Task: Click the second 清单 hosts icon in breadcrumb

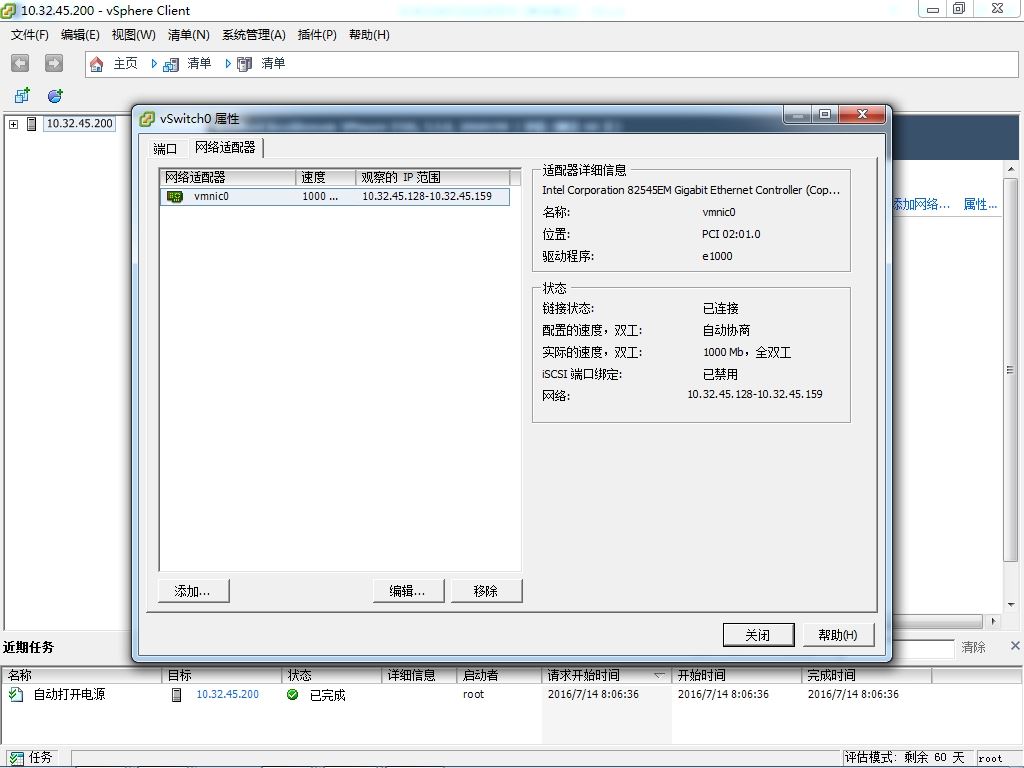Action: click(x=244, y=64)
